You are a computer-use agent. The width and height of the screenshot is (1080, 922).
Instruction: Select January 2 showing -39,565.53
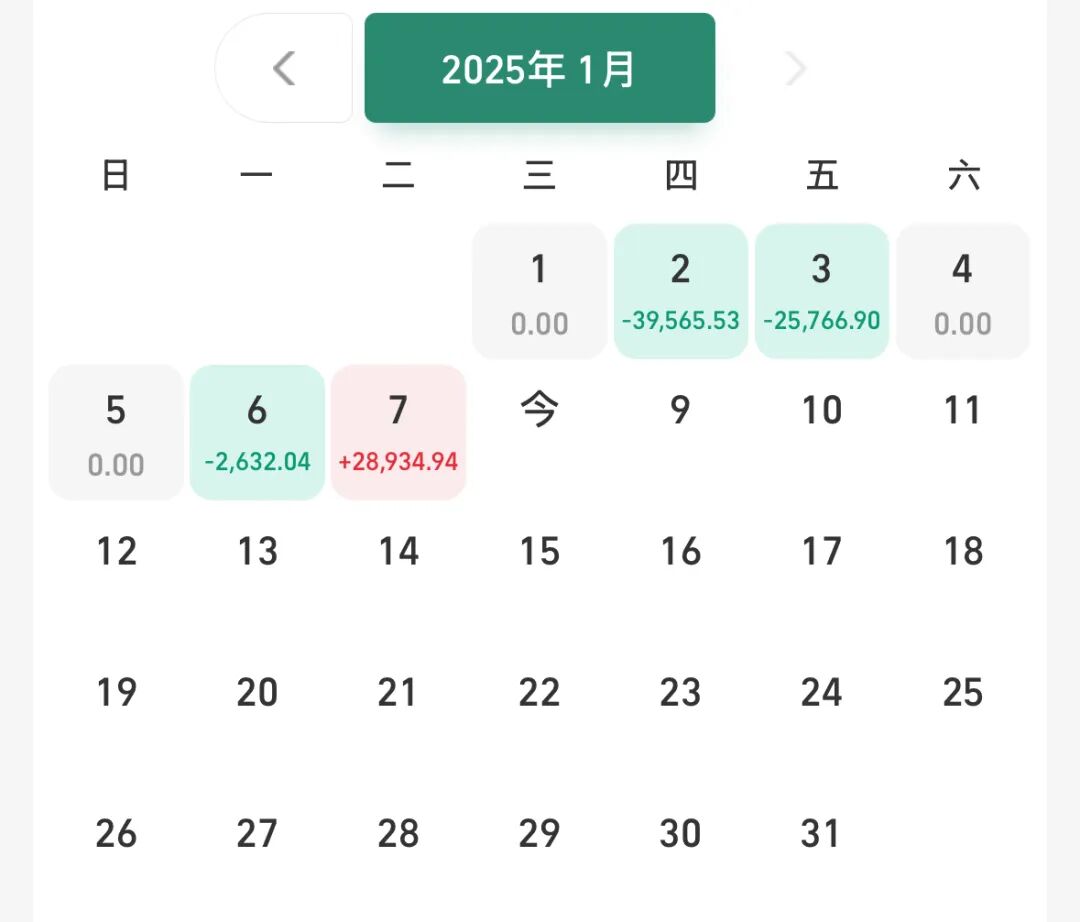(681, 291)
